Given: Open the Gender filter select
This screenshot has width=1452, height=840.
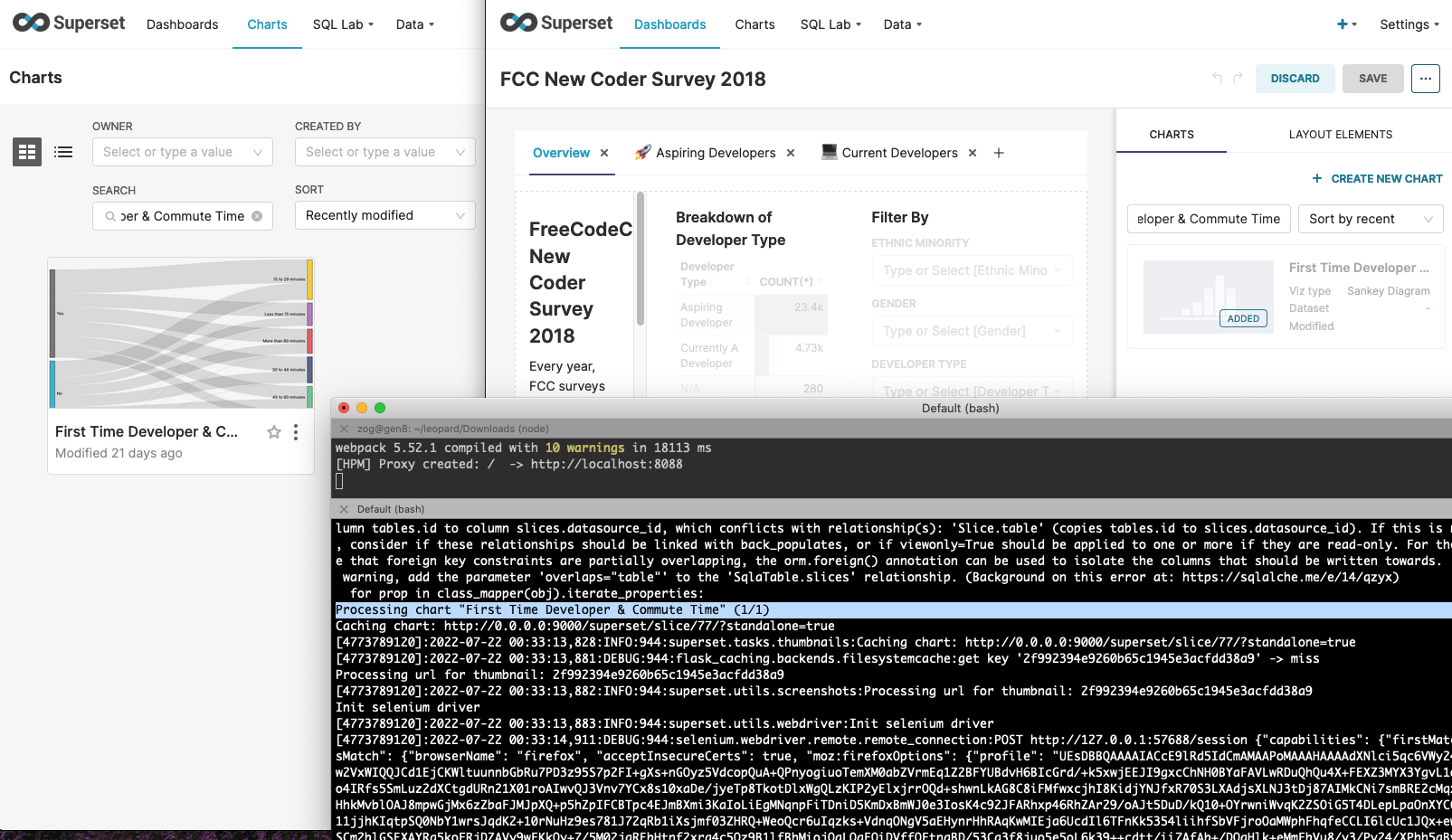Looking at the screenshot, I should (x=972, y=331).
